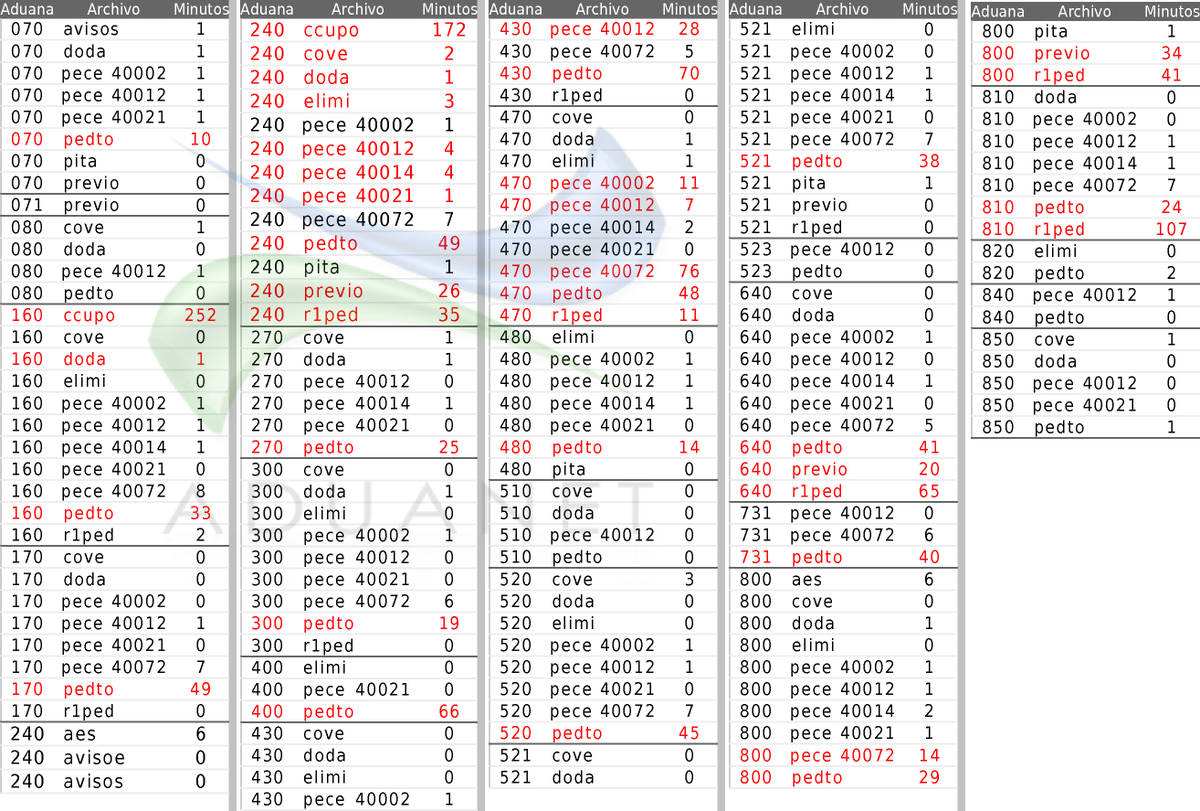The width and height of the screenshot is (1200, 811).
Task: Select red 'pedto' in the 070 row
Action: 88,140
